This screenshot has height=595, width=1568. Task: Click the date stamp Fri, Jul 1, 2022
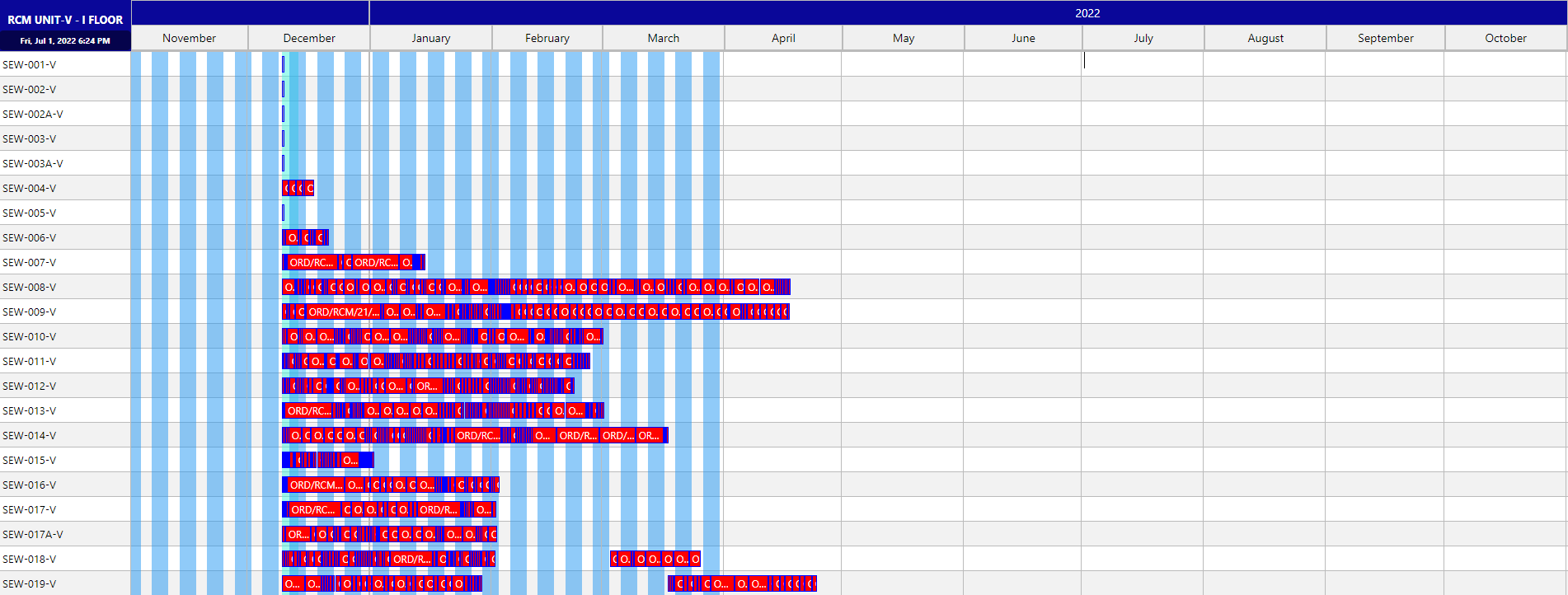[x=65, y=40]
